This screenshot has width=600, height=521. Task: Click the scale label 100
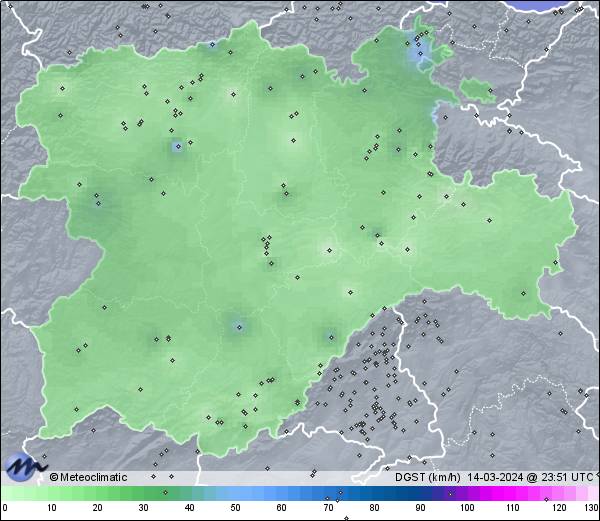tap(467, 508)
